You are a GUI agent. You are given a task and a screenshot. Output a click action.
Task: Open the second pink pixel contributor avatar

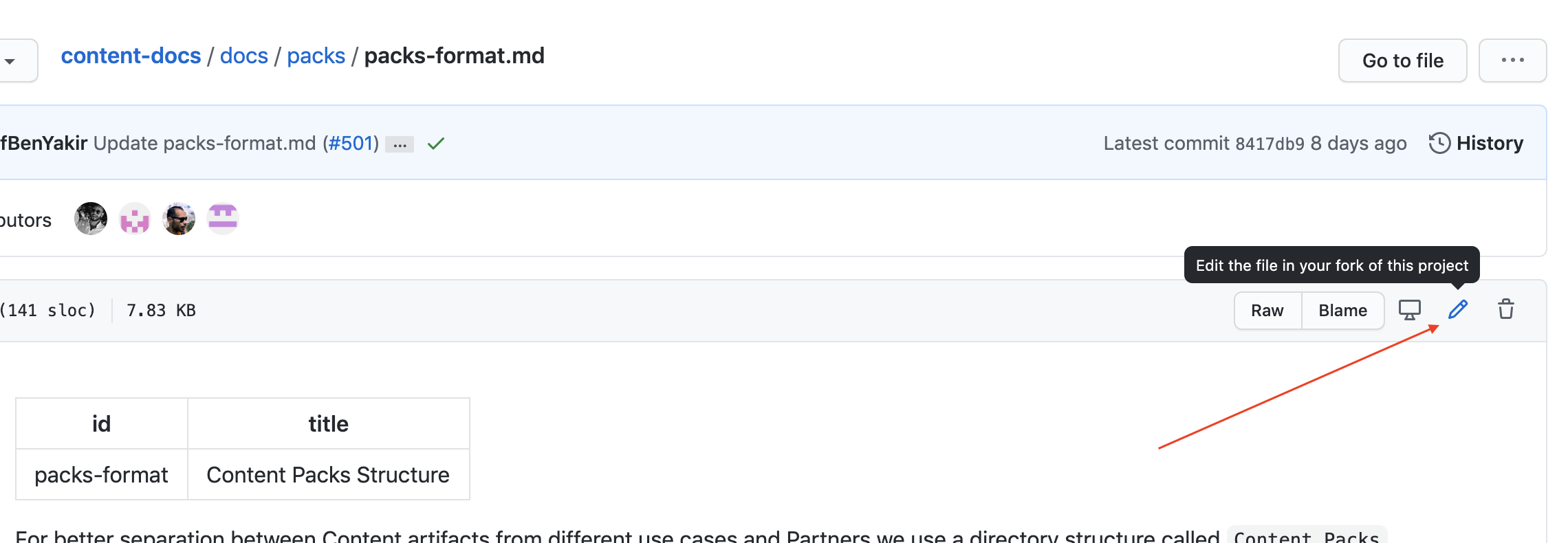135,219
